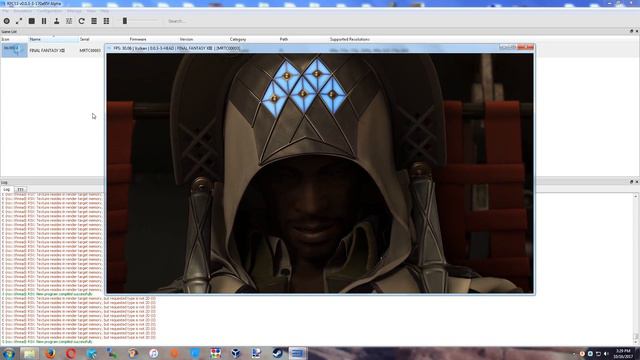Open gamepad settings joystick icon
Viewport: 640px width, 360px height.
pos(56,21)
